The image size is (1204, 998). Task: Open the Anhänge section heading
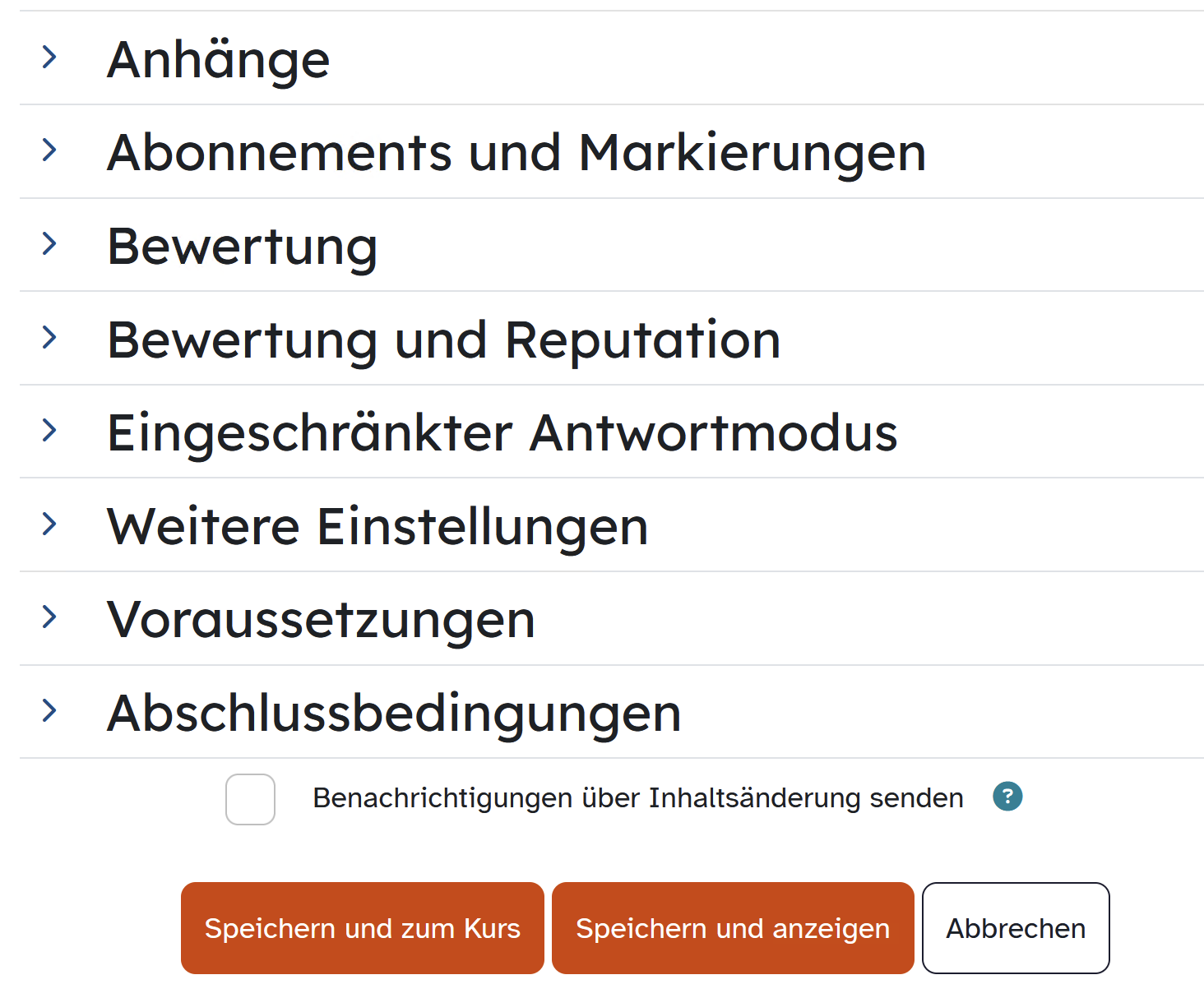[219, 59]
